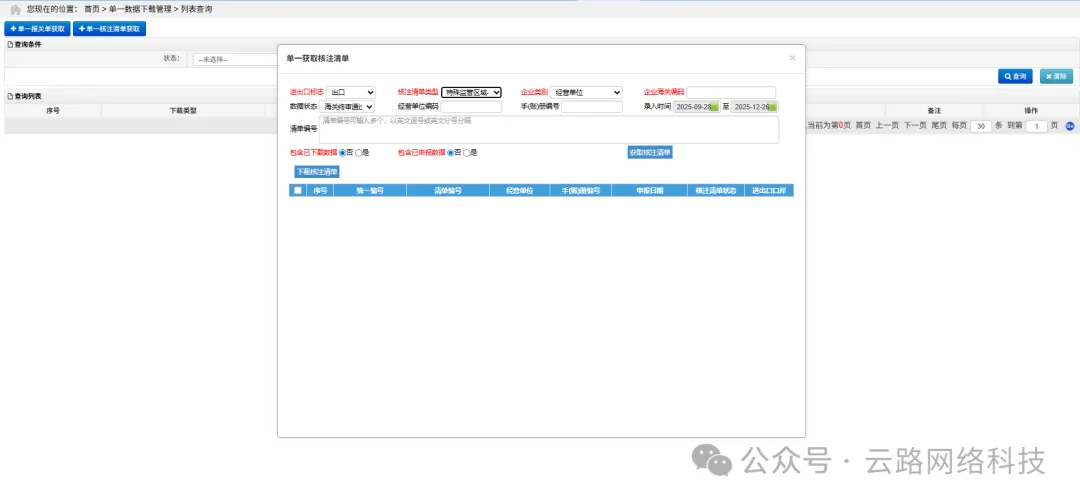Viewport: 1080px width, 504px height.
Task: Click the 获取核注清单 button
Action: tap(650, 153)
